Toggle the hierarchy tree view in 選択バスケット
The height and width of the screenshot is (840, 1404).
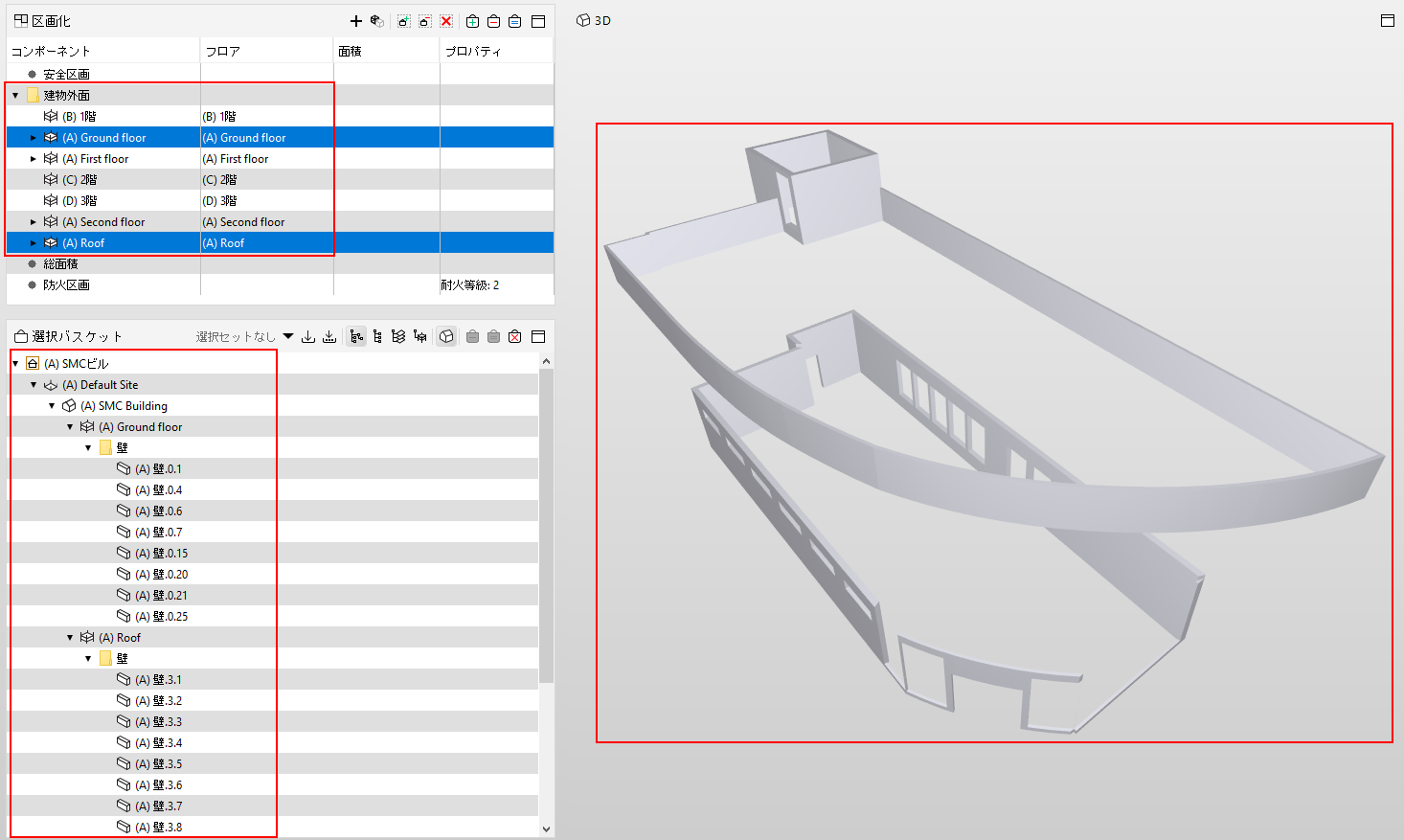(x=356, y=336)
